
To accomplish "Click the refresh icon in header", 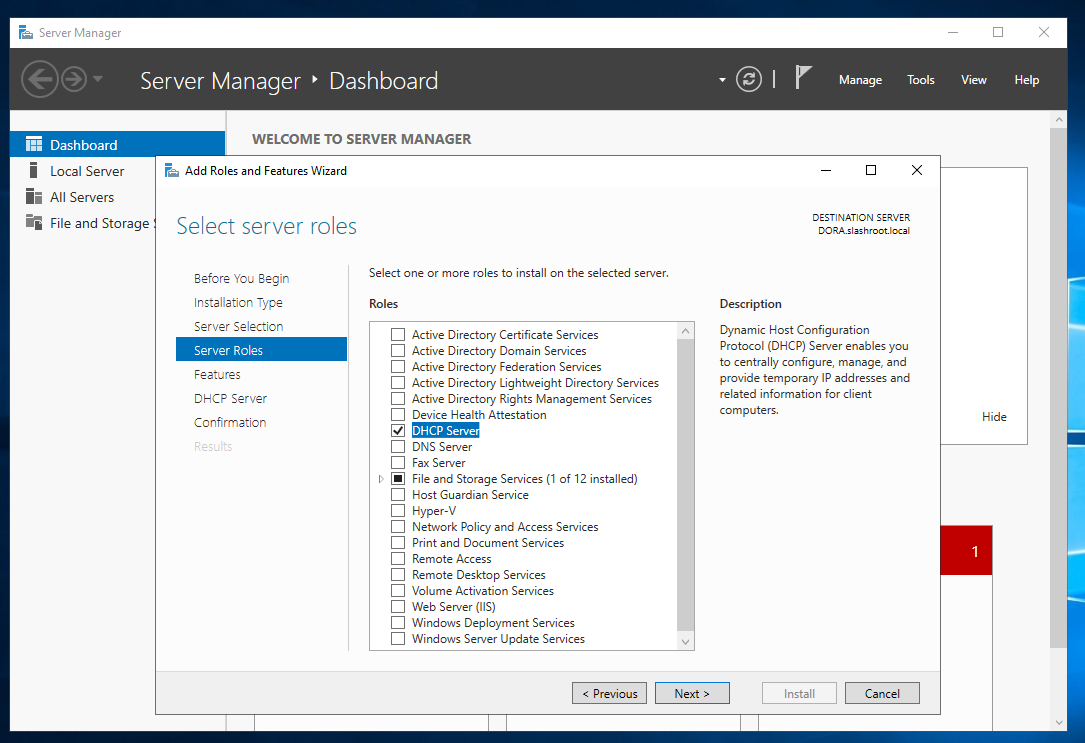I will pos(749,80).
